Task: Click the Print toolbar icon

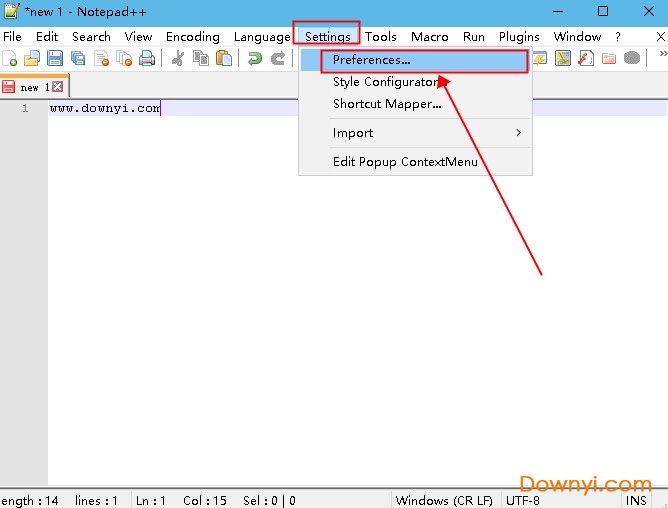Action: [147, 58]
